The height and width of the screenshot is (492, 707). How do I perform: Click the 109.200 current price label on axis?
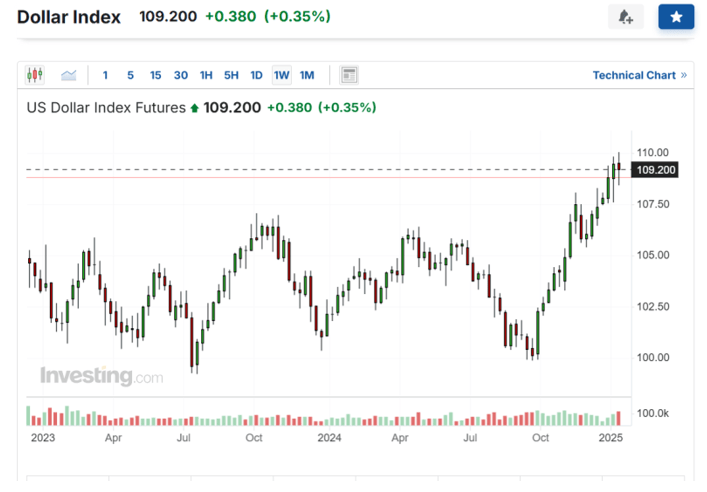(657, 170)
